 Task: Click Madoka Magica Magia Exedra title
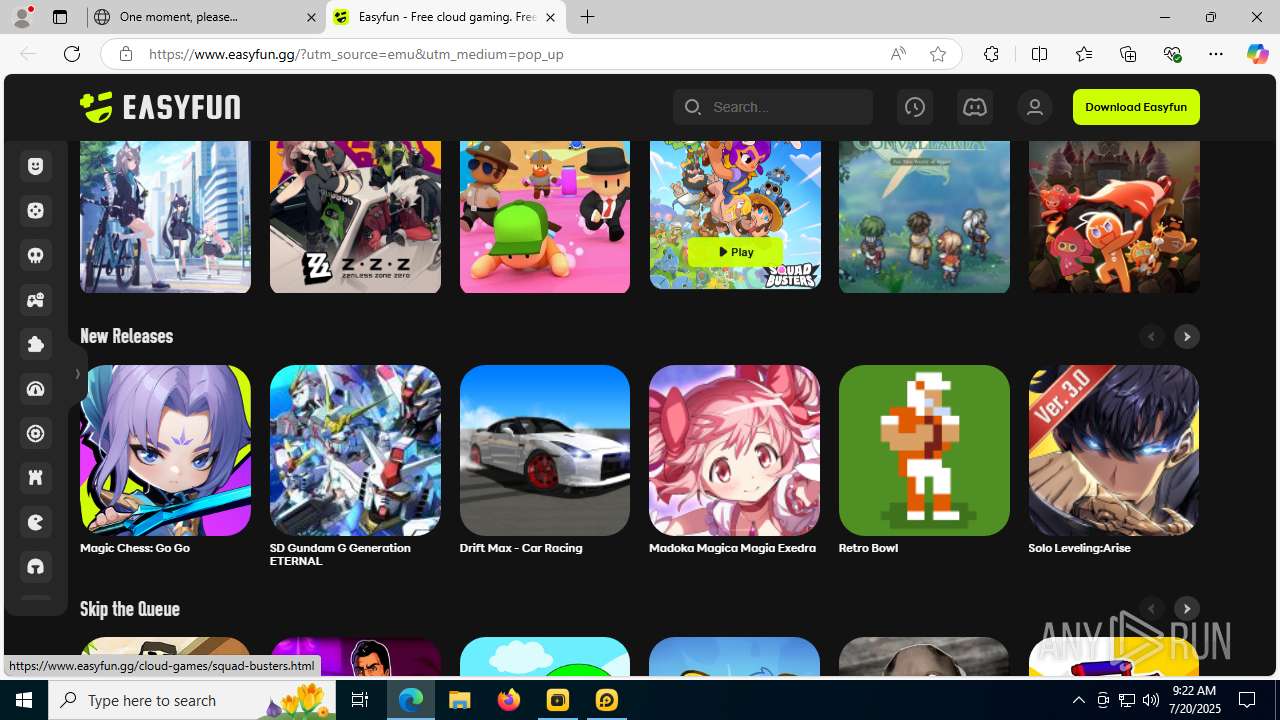point(732,548)
